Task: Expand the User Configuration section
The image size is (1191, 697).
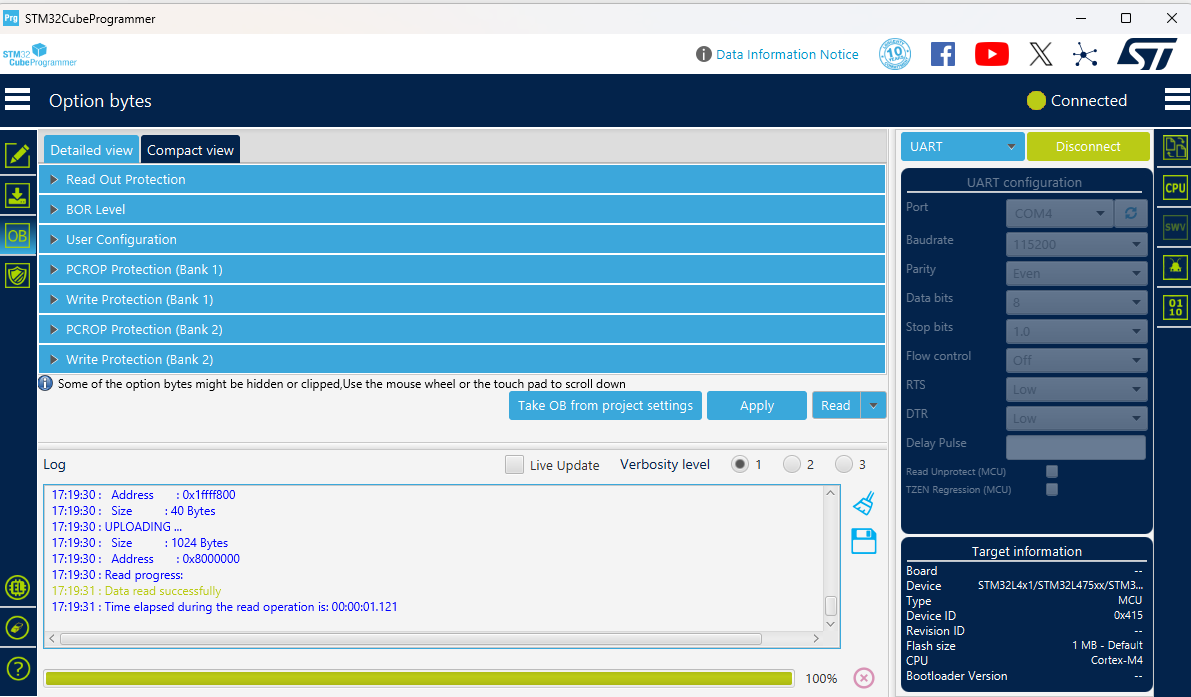Action: [462, 239]
